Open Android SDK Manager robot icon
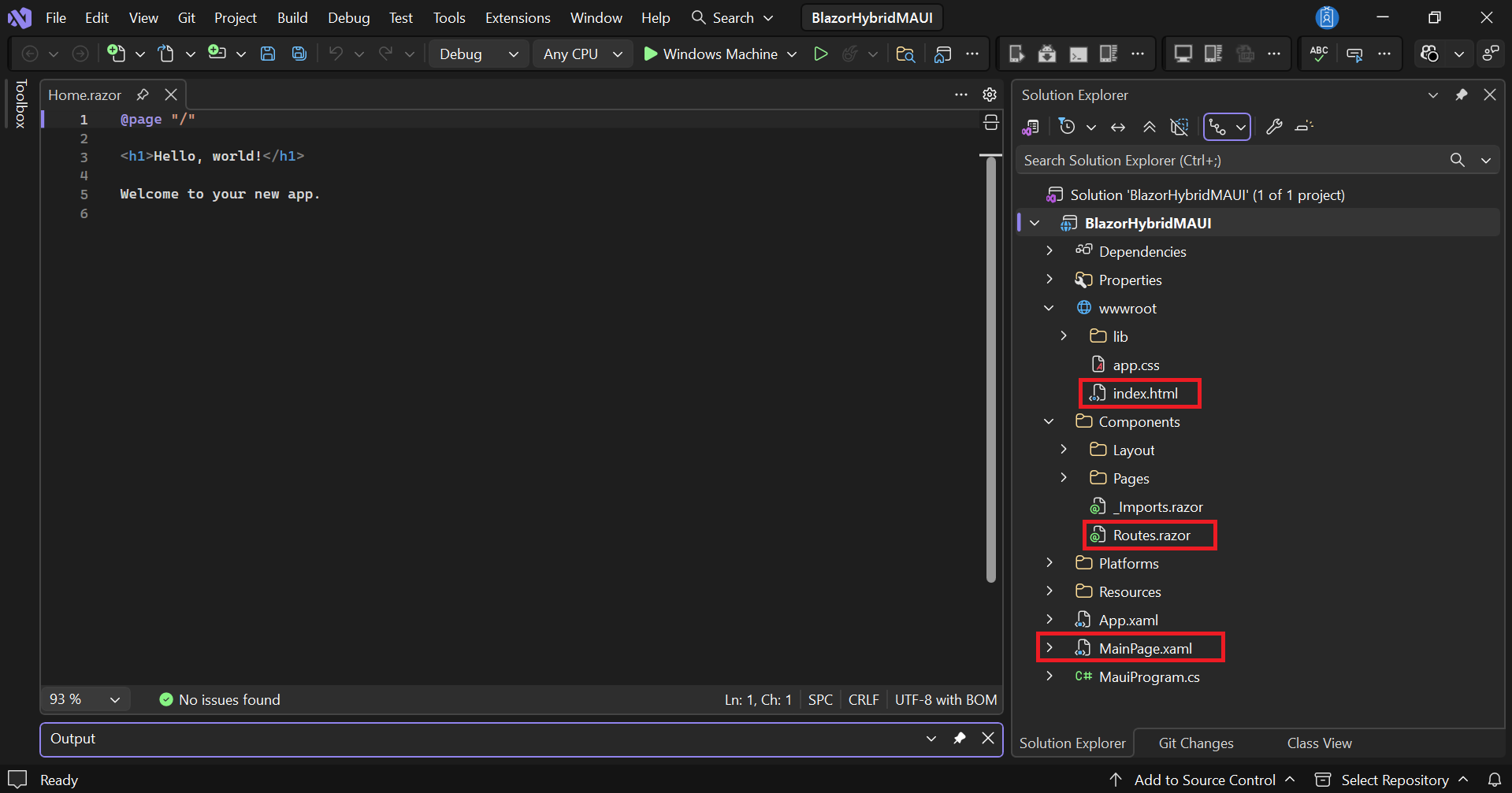 1047,54
